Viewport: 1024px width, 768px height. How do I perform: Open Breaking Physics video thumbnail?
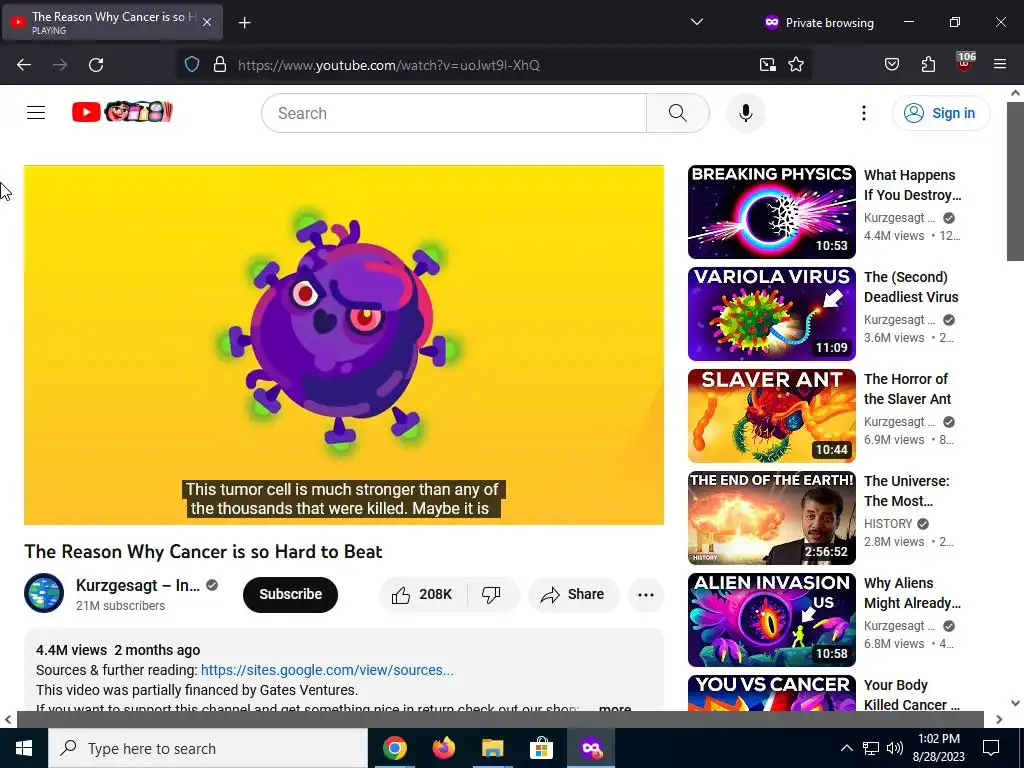click(771, 212)
